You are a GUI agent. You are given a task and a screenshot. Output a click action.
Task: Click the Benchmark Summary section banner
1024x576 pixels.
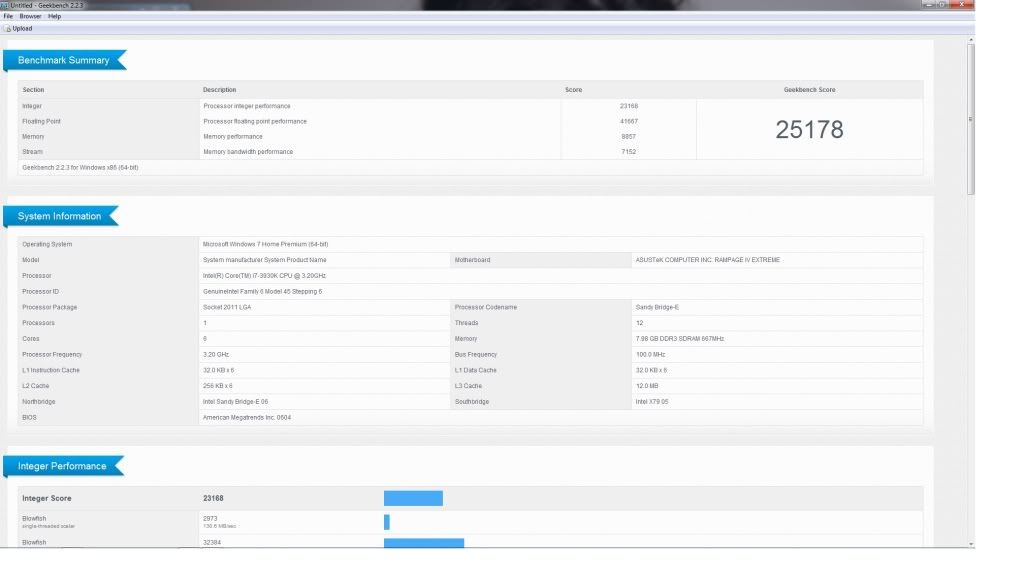[64, 61]
